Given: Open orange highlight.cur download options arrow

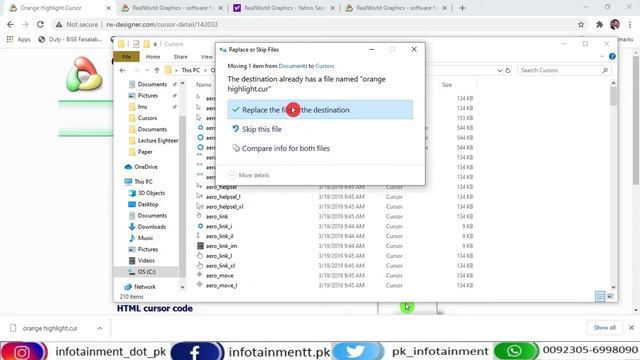Looking at the screenshot, I should tap(100, 328).
